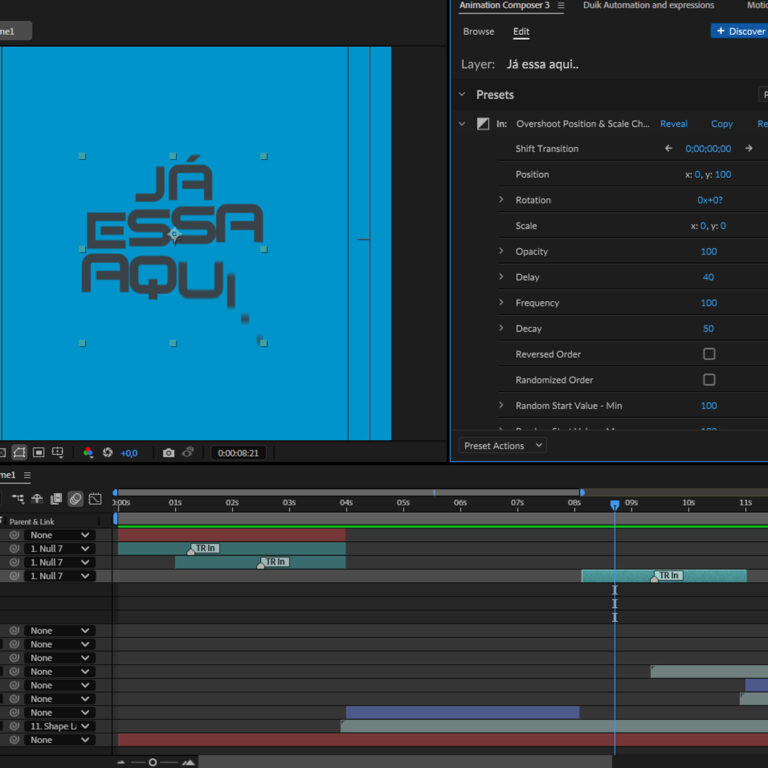This screenshot has height=768, width=768.
Task: Open the Preset Actions dropdown
Action: (502, 446)
